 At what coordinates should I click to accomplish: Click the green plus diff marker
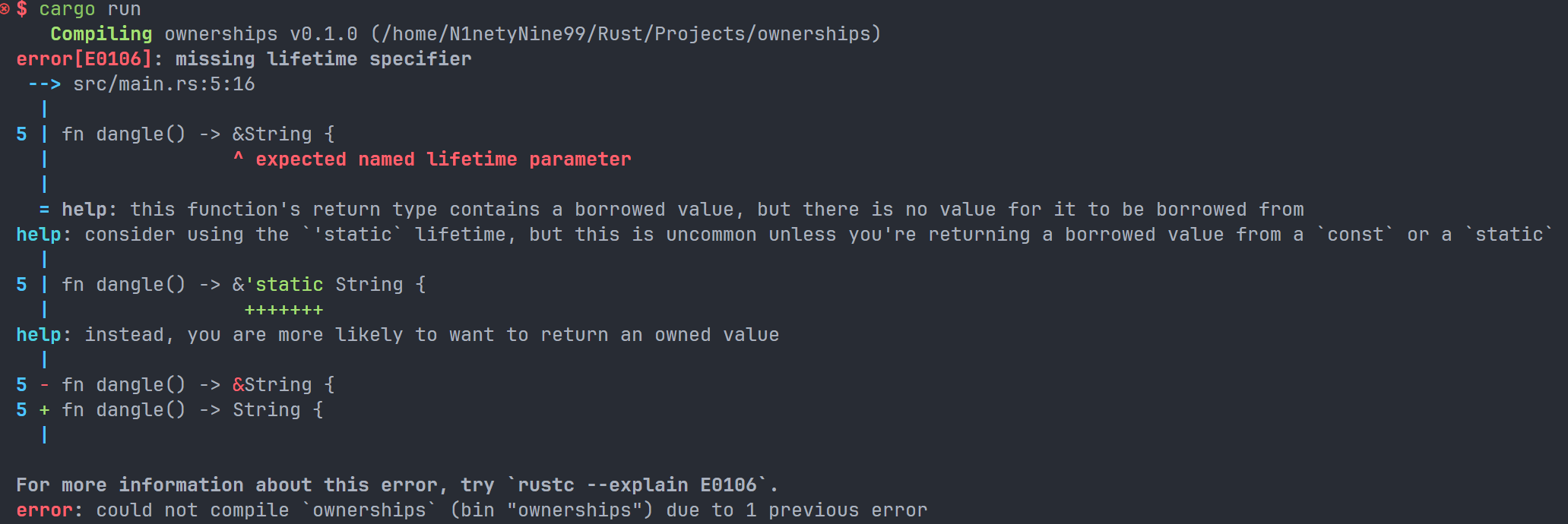(x=44, y=410)
